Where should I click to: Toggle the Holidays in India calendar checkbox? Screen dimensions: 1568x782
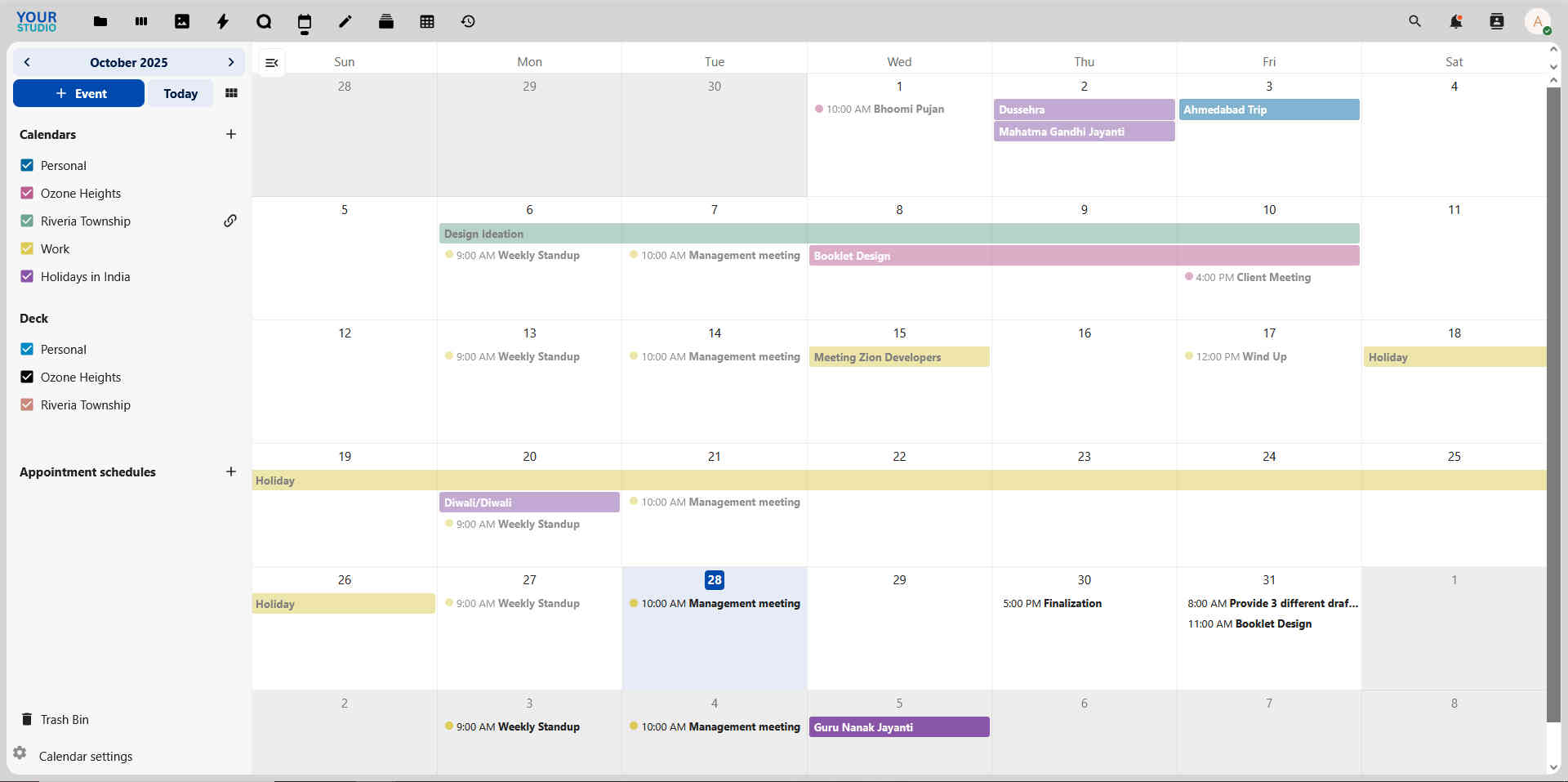pos(27,276)
